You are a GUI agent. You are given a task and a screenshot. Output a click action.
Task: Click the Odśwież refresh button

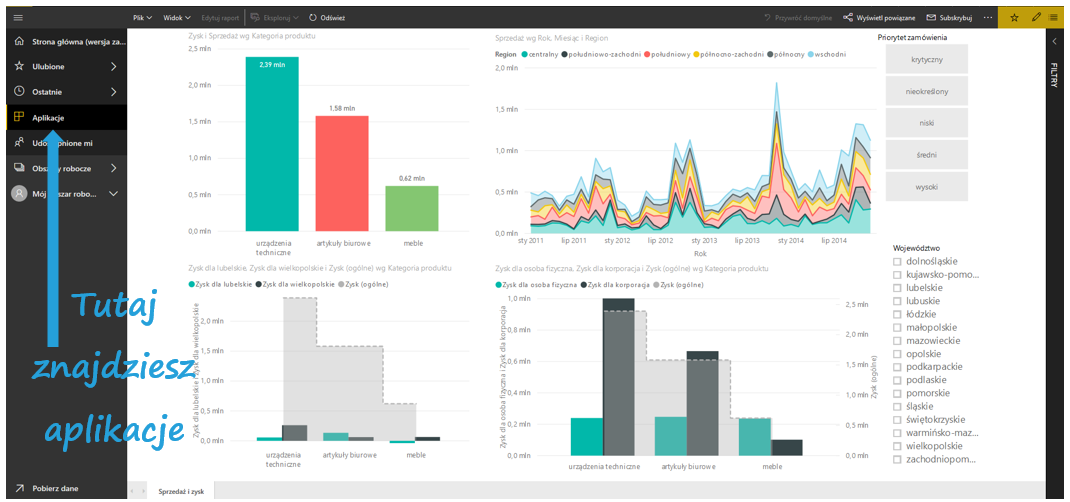point(326,17)
